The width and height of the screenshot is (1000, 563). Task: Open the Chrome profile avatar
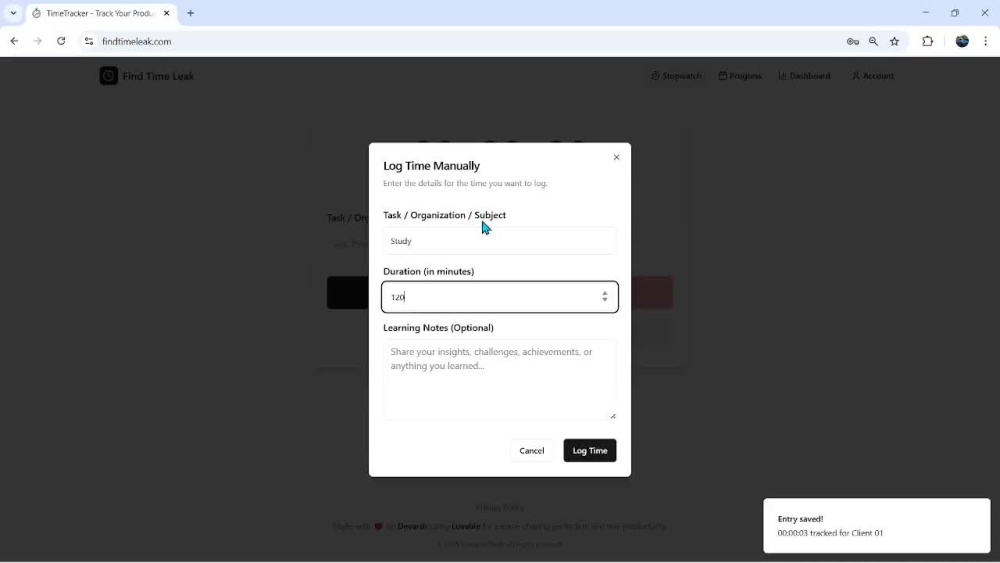[x=962, y=41]
